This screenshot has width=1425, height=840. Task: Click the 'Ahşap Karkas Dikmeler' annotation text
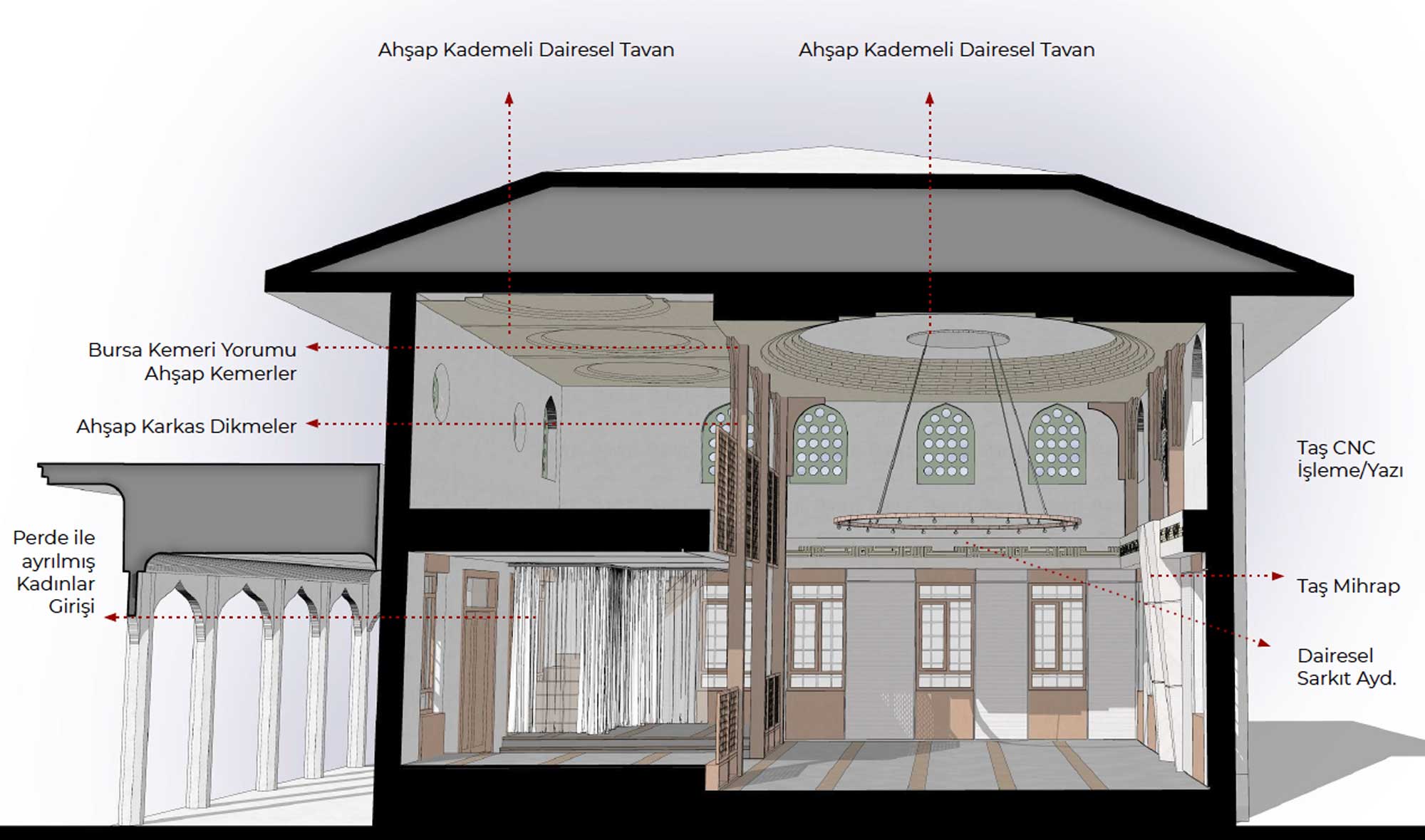coord(186,426)
